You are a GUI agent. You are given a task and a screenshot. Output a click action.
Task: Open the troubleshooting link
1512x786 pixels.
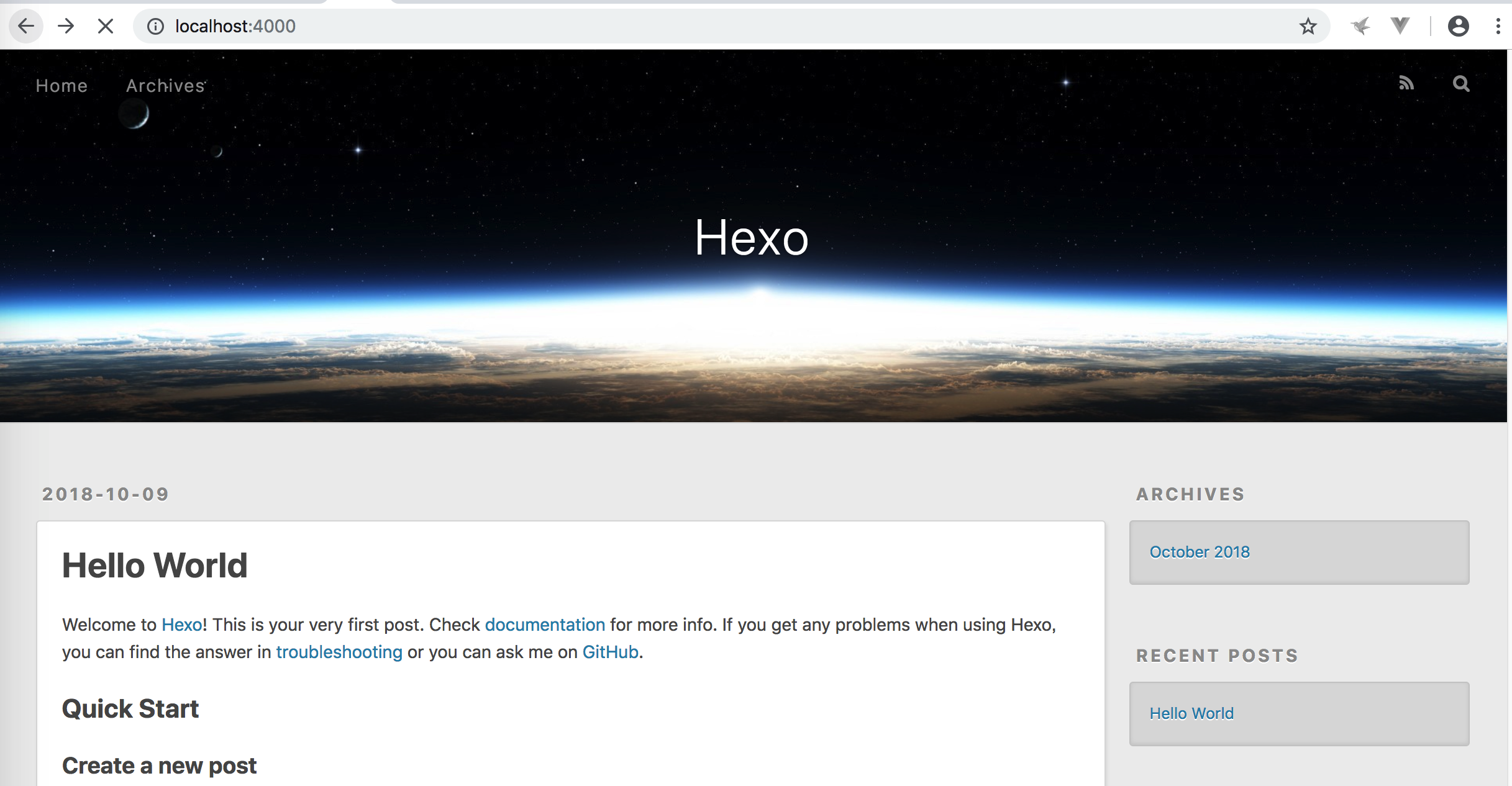339,652
